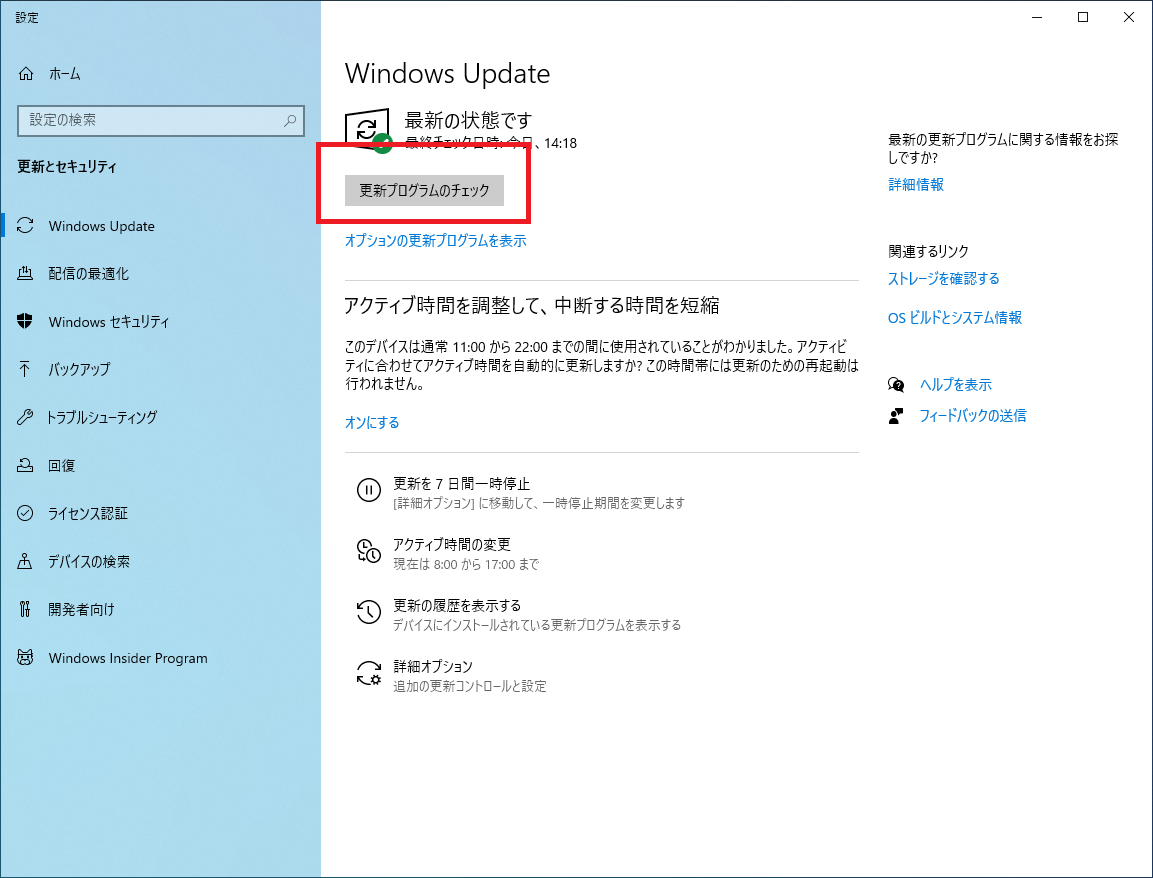1153x878 pixels.
Task: Click the pause icon for 更新を7日間一時停止
Action: tap(368, 490)
